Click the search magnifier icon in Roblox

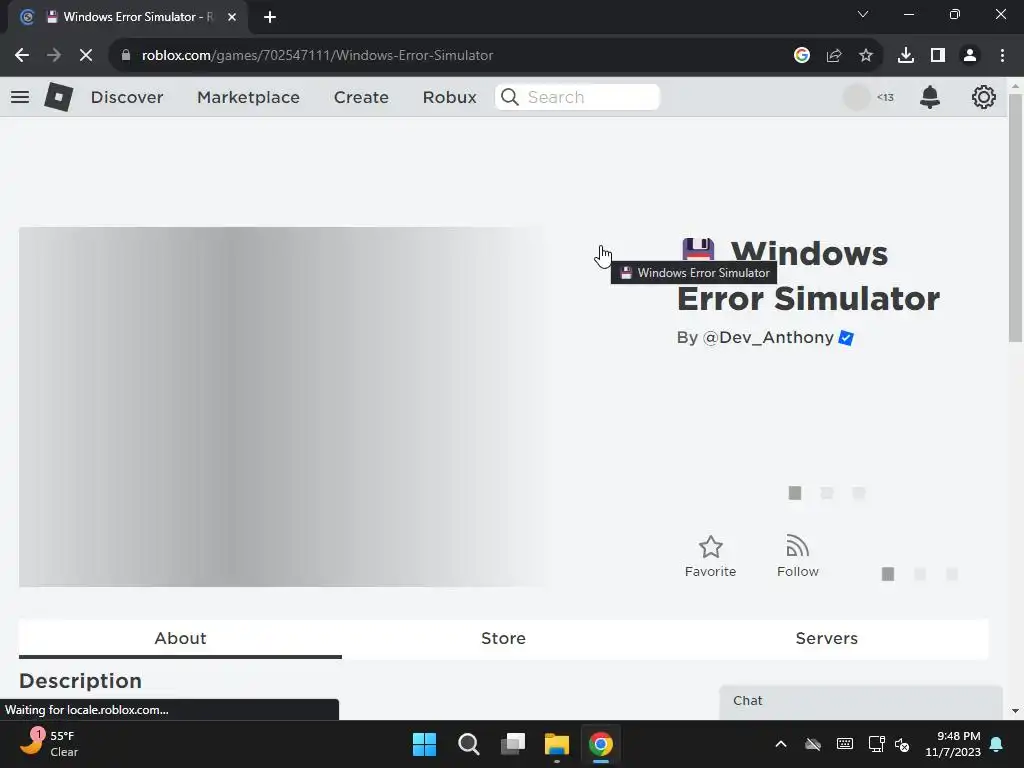point(509,97)
